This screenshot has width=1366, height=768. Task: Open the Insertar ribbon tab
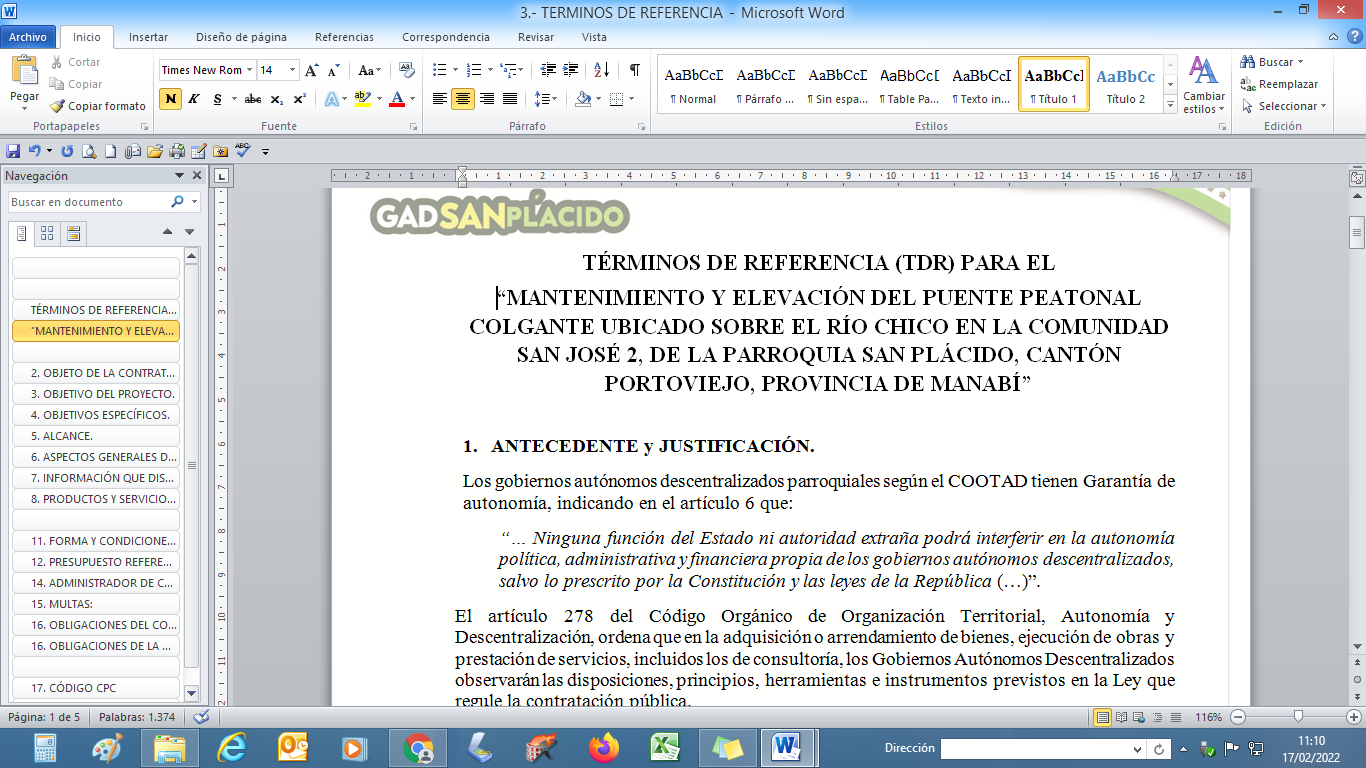(148, 37)
